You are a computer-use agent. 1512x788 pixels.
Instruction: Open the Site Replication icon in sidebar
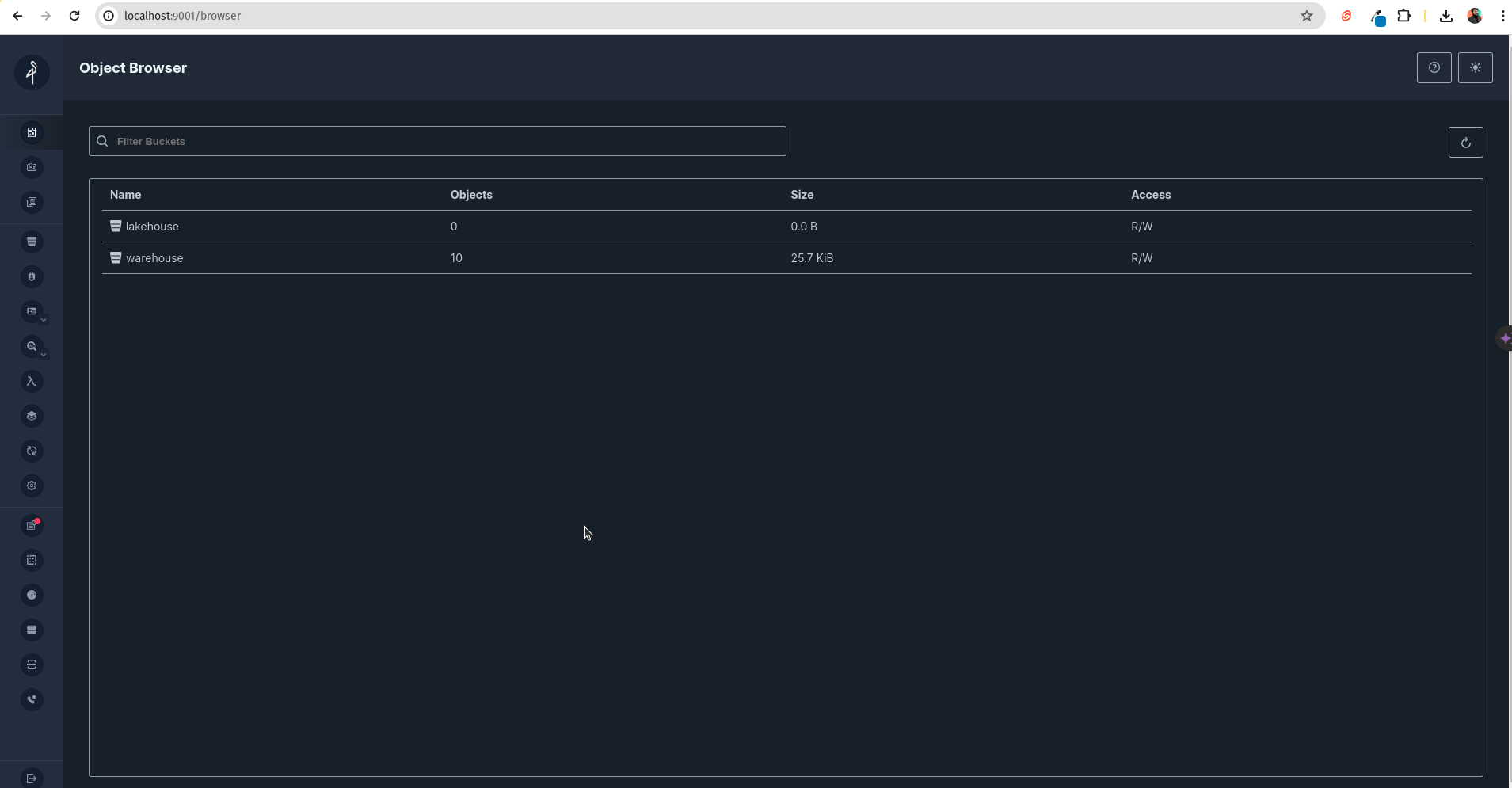[x=32, y=451]
